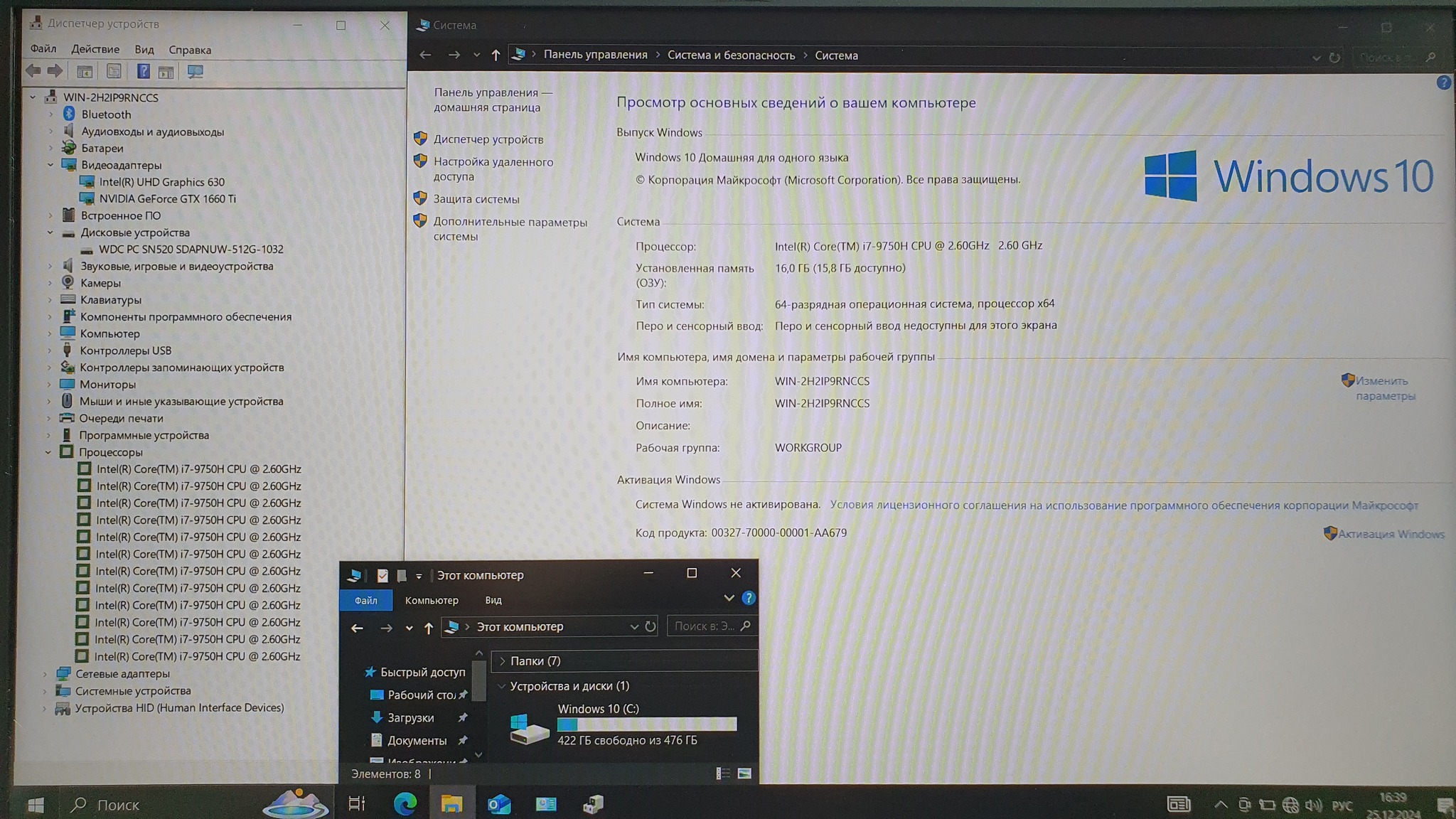
Task: Collapse the Процессоры tree node
Action: click(x=48, y=452)
